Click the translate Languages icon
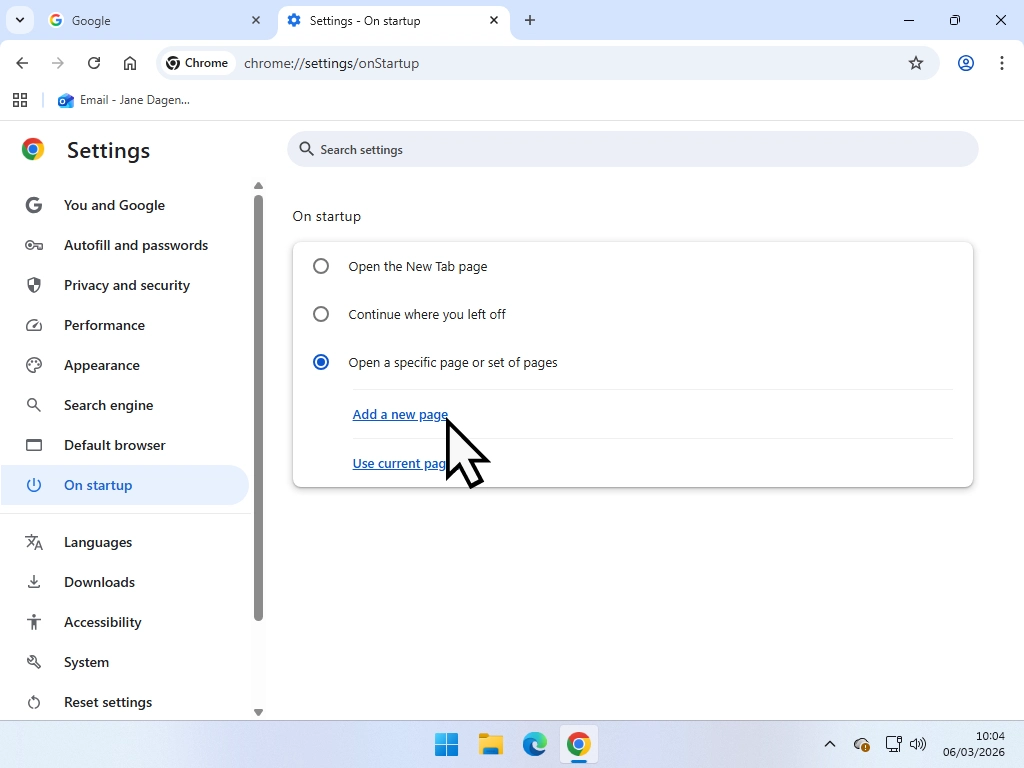Image resolution: width=1024 pixels, height=768 pixels. pos(34,542)
